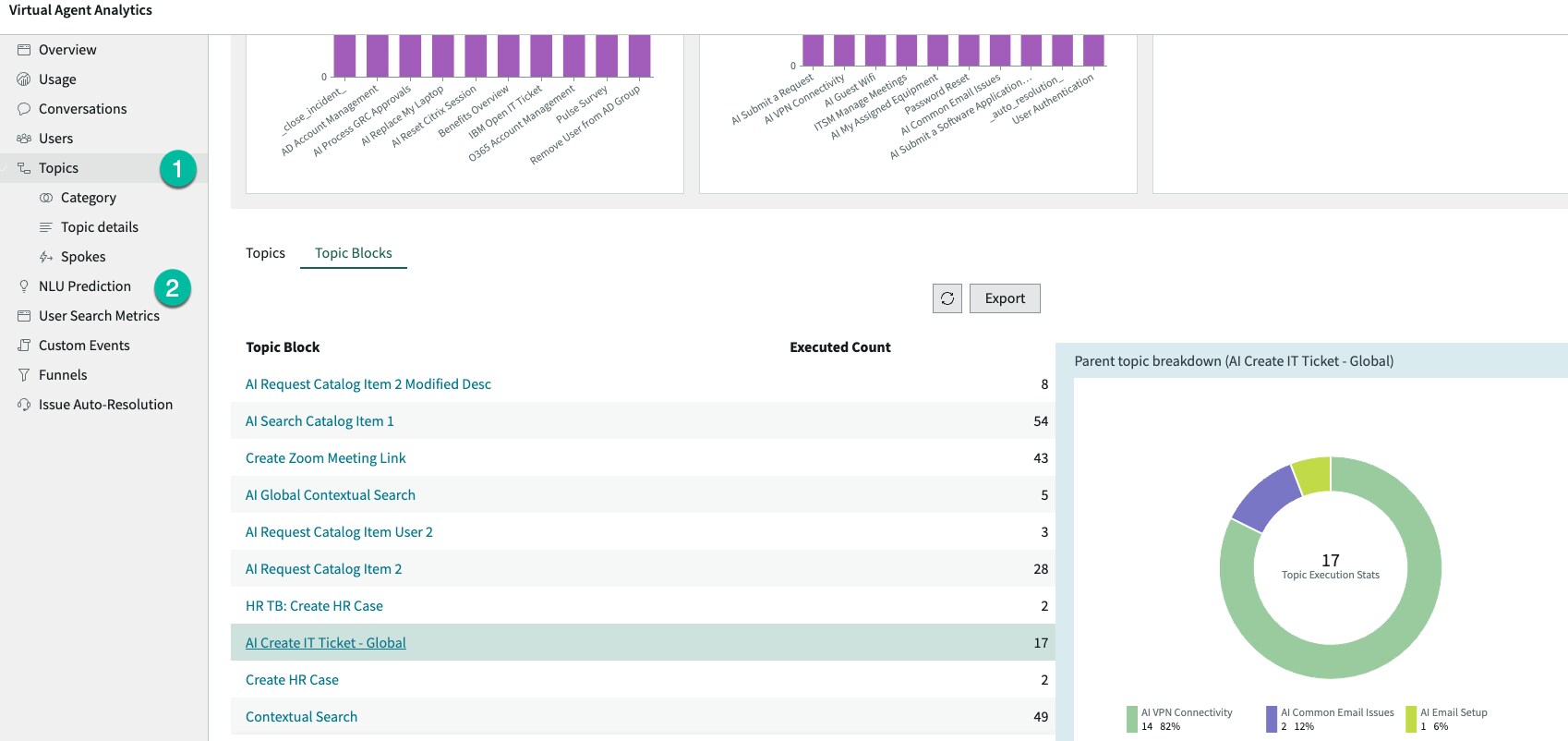
Task: Open Funnels in the sidebar
Action: tap(63, 375)
